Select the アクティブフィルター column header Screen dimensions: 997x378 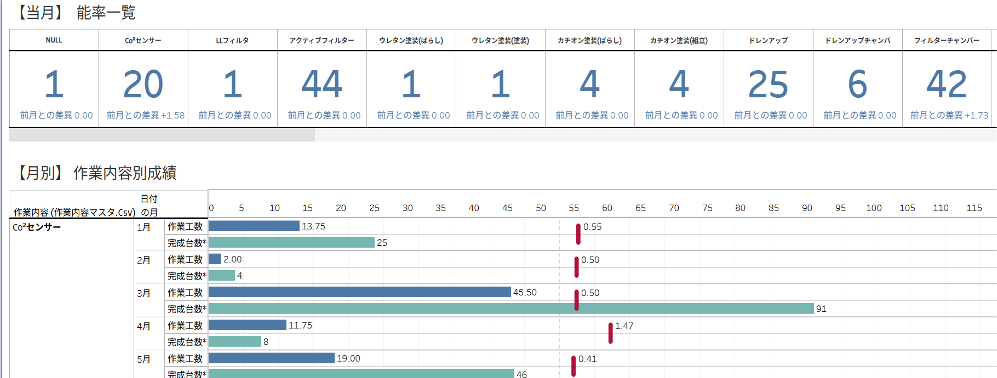322,39
